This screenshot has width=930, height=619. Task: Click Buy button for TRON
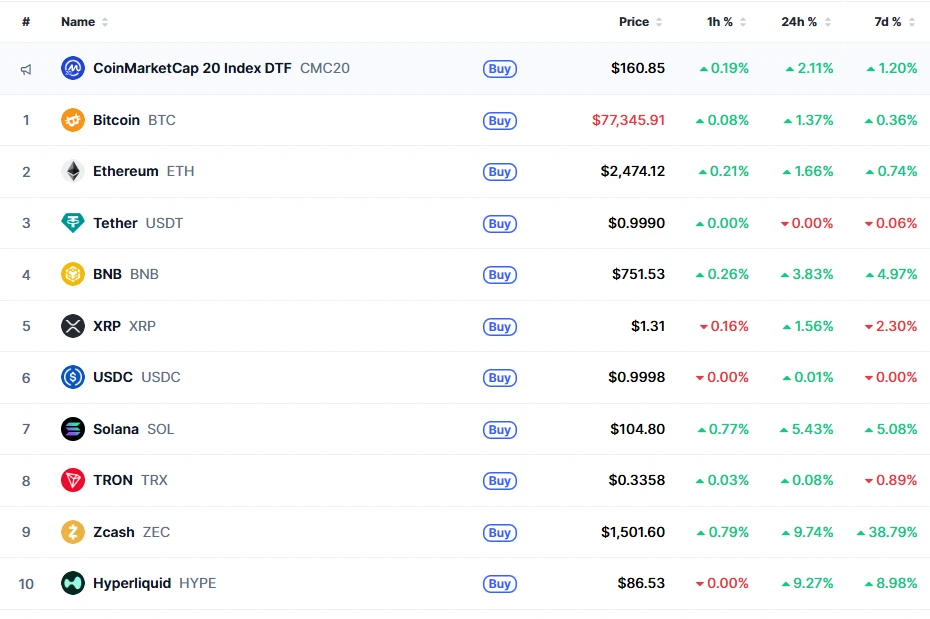coord(499,481)
